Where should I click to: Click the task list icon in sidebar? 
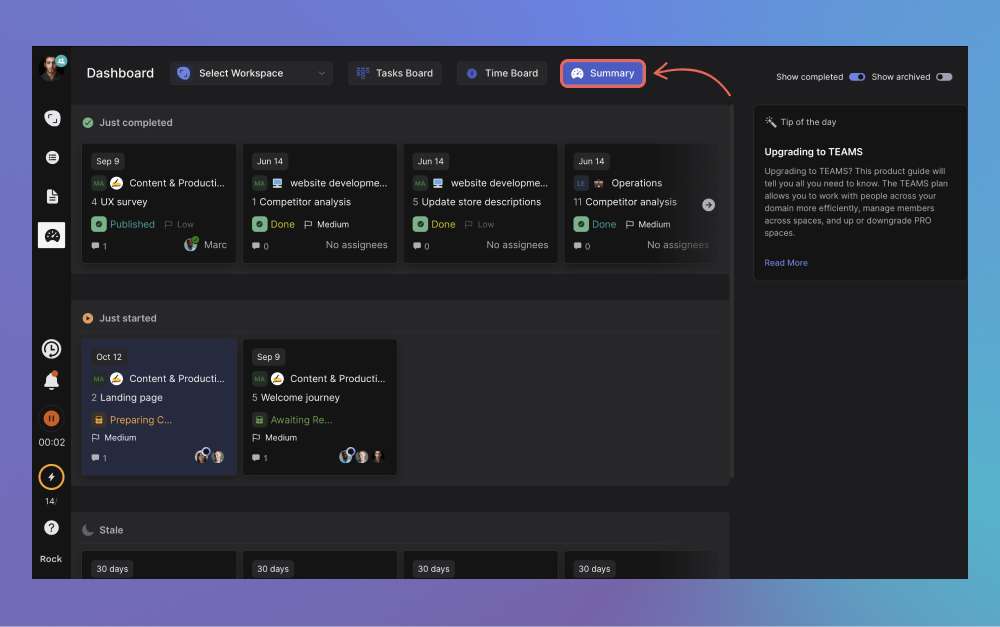(x=52, y=157)
